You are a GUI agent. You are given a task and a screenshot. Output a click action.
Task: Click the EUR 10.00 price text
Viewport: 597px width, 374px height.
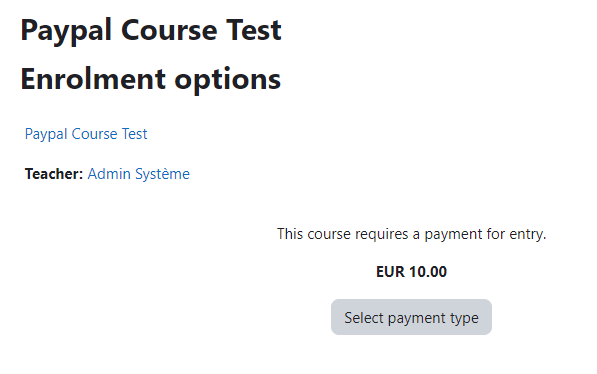coord(411,272)
